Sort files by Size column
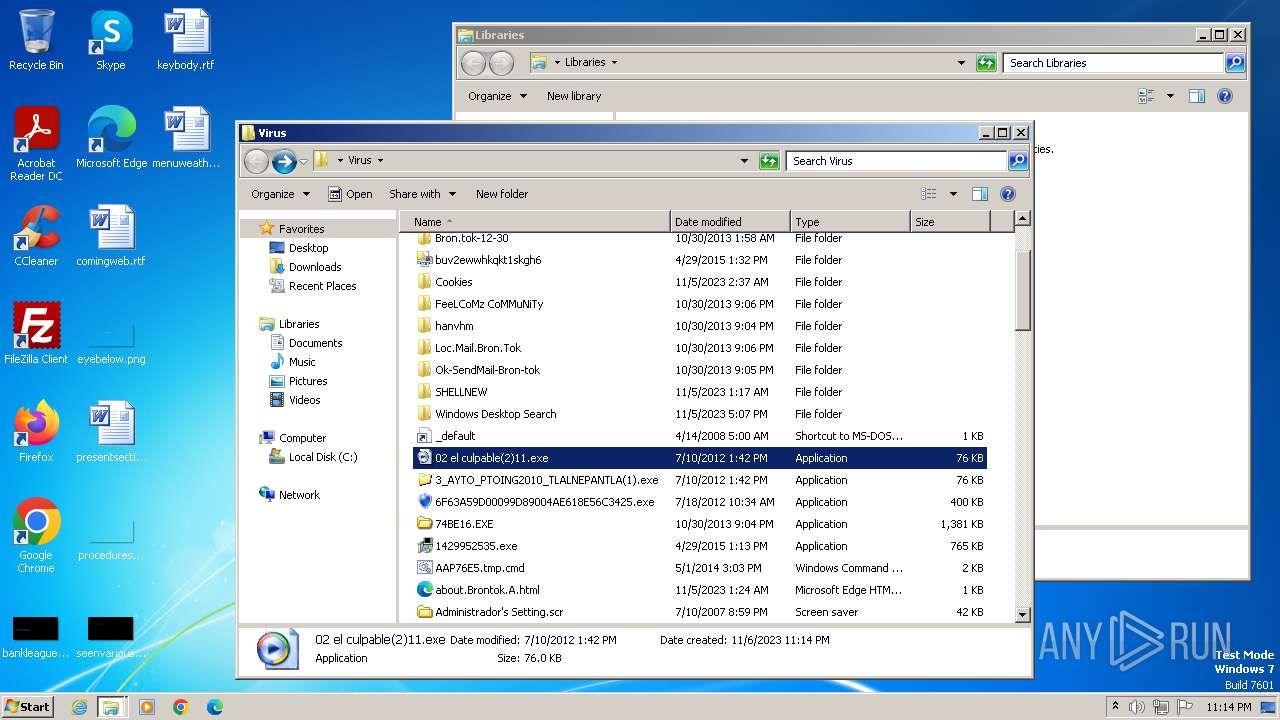 click(950, 221)
